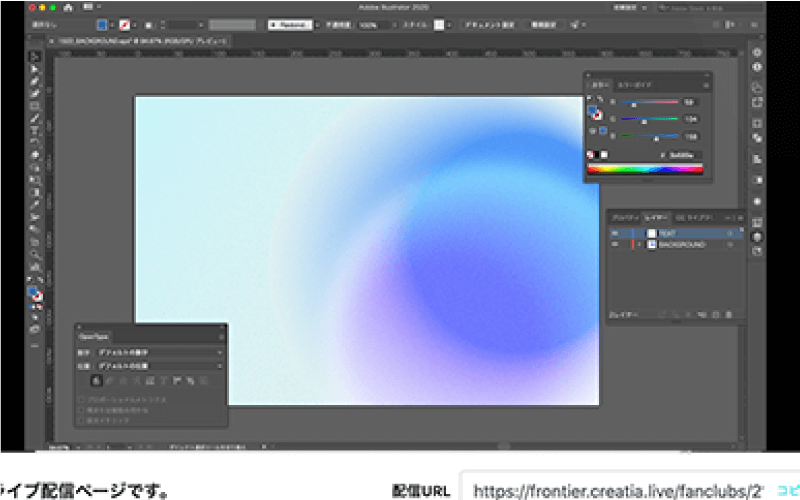800x500 pixels.
Task: Collapse the Layers panel group with double arrow
Action: 730,218
